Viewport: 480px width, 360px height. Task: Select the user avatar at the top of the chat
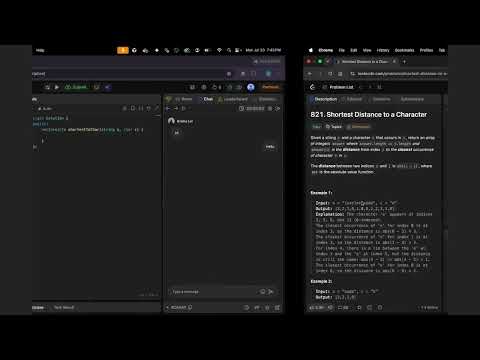coord(171,121)
